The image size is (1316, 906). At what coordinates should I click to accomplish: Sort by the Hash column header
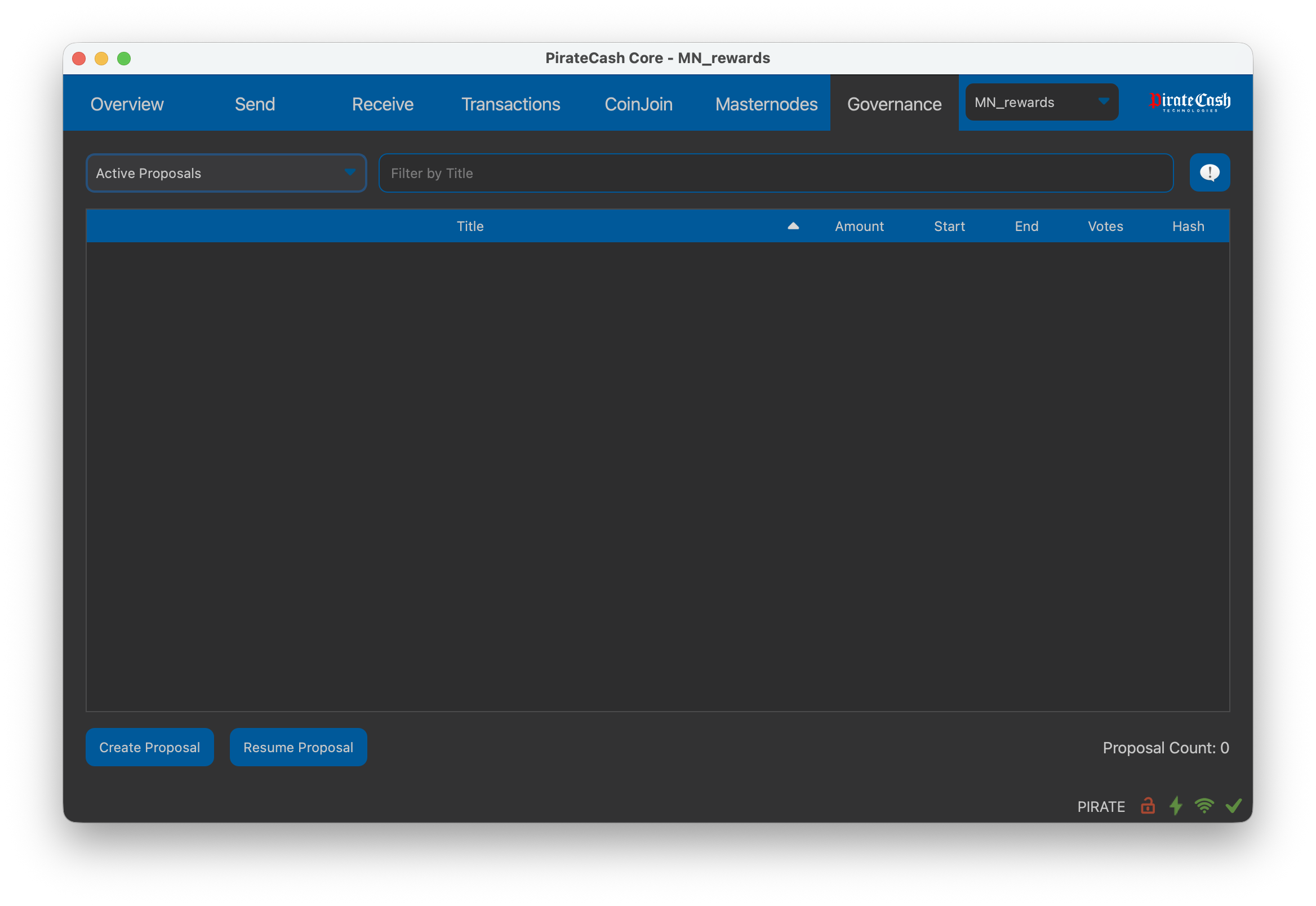tap(1188, 226)
